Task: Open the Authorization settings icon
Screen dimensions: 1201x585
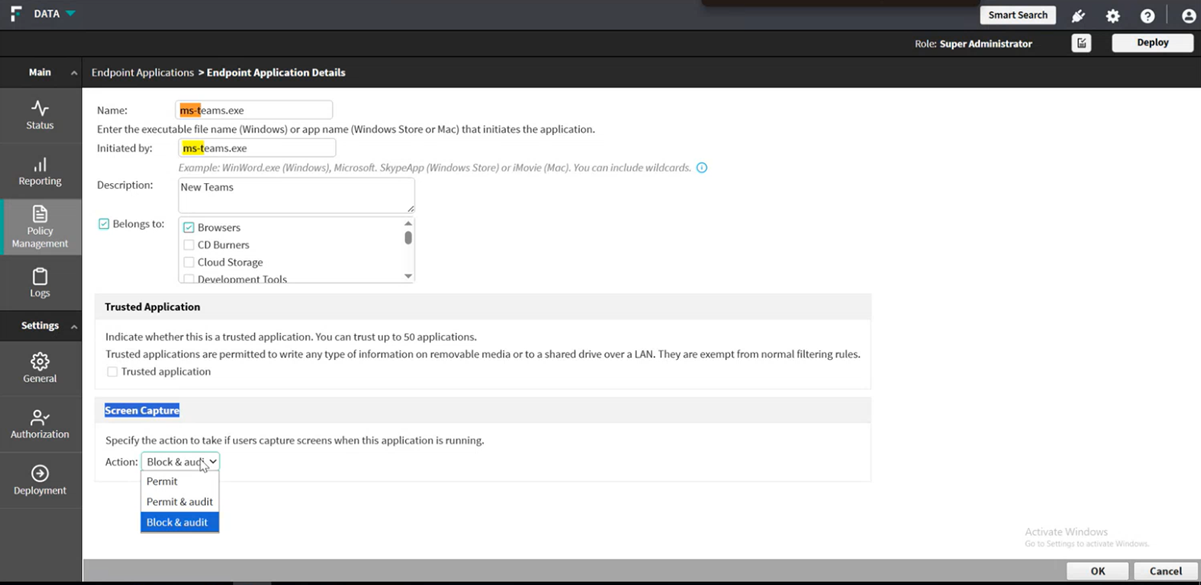Action: click(x=40, y=417)
